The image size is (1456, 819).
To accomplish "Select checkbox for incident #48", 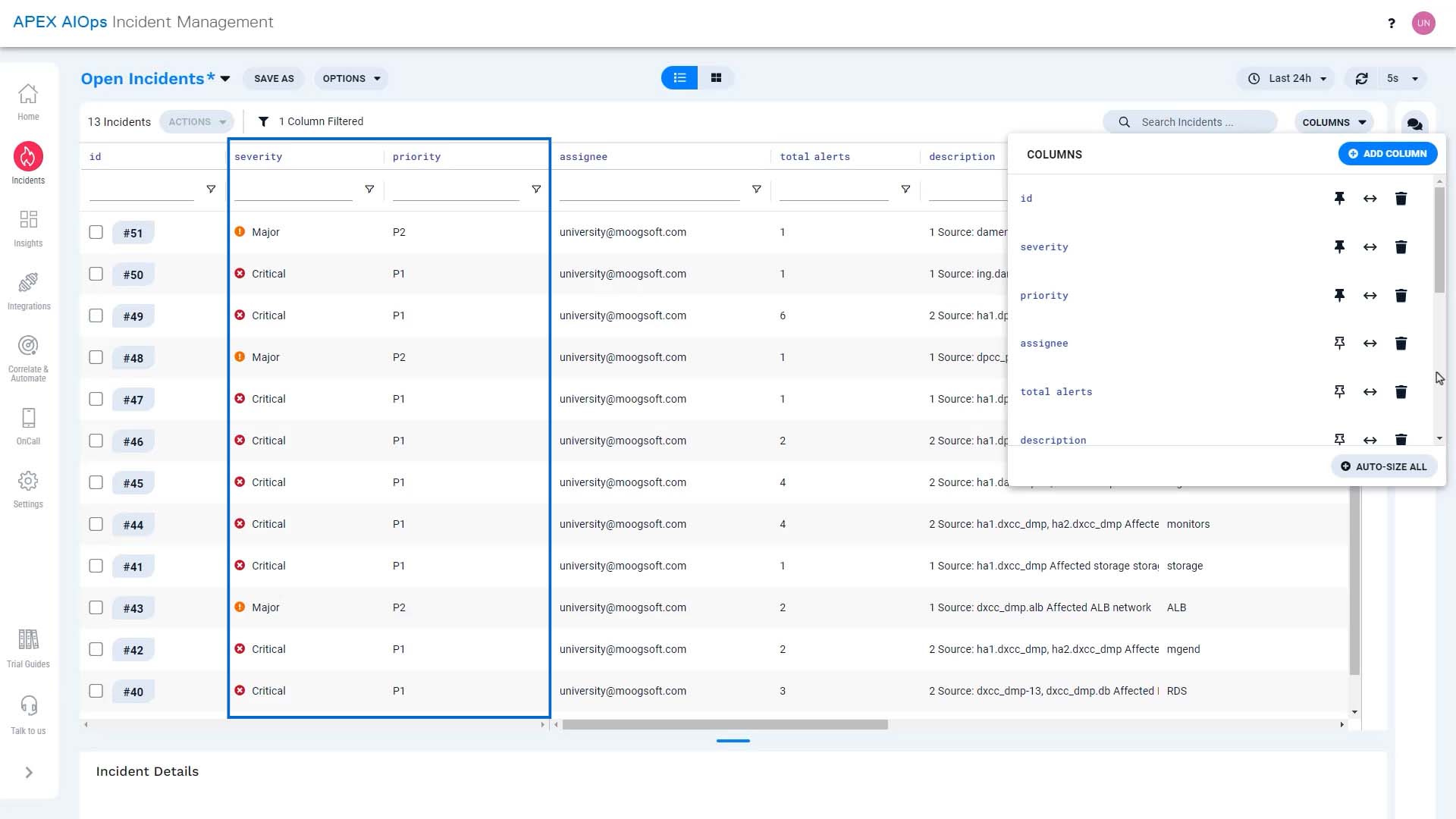I will pos(96,357).
